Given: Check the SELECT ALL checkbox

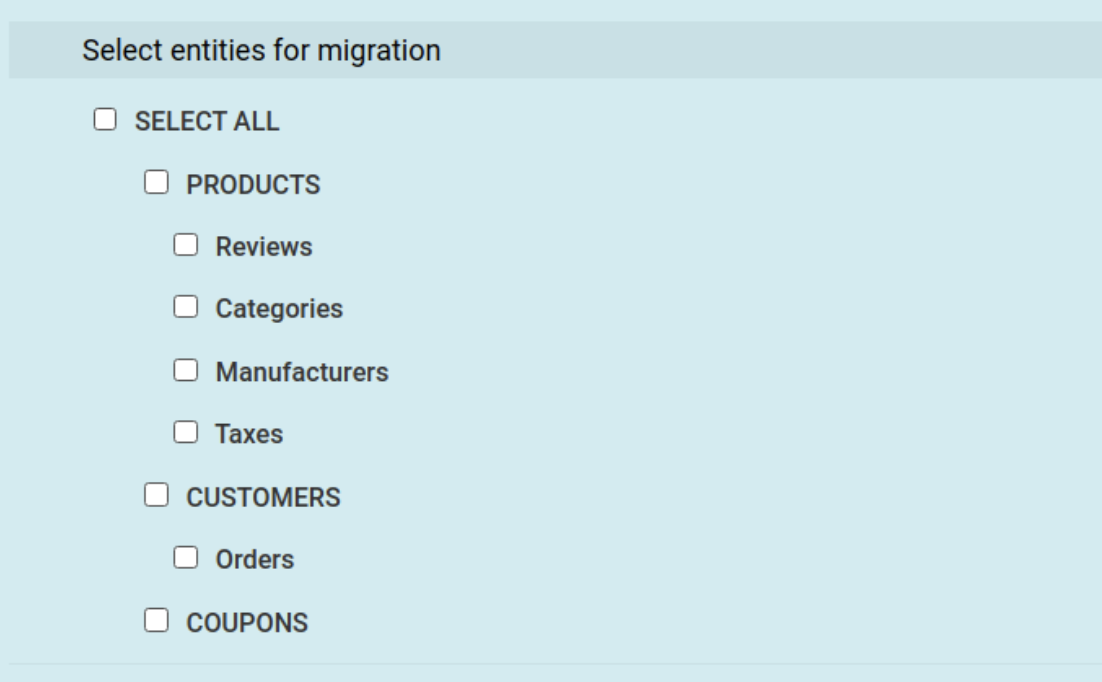Looking at the screenshot, I should (104, 121).
